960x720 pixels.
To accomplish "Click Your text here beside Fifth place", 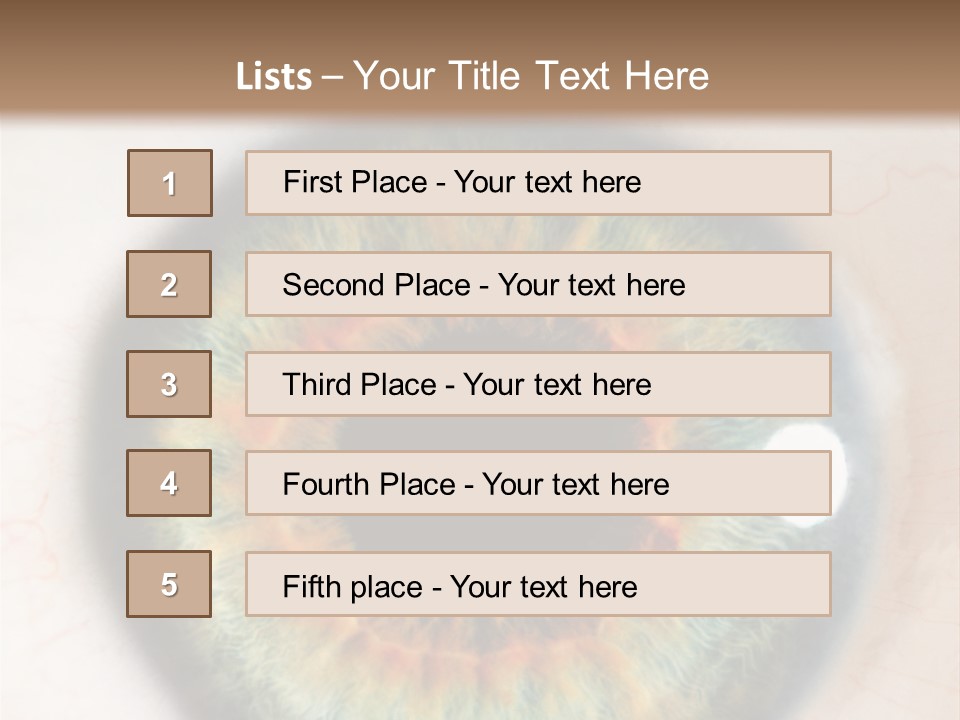I will [544, 586].
